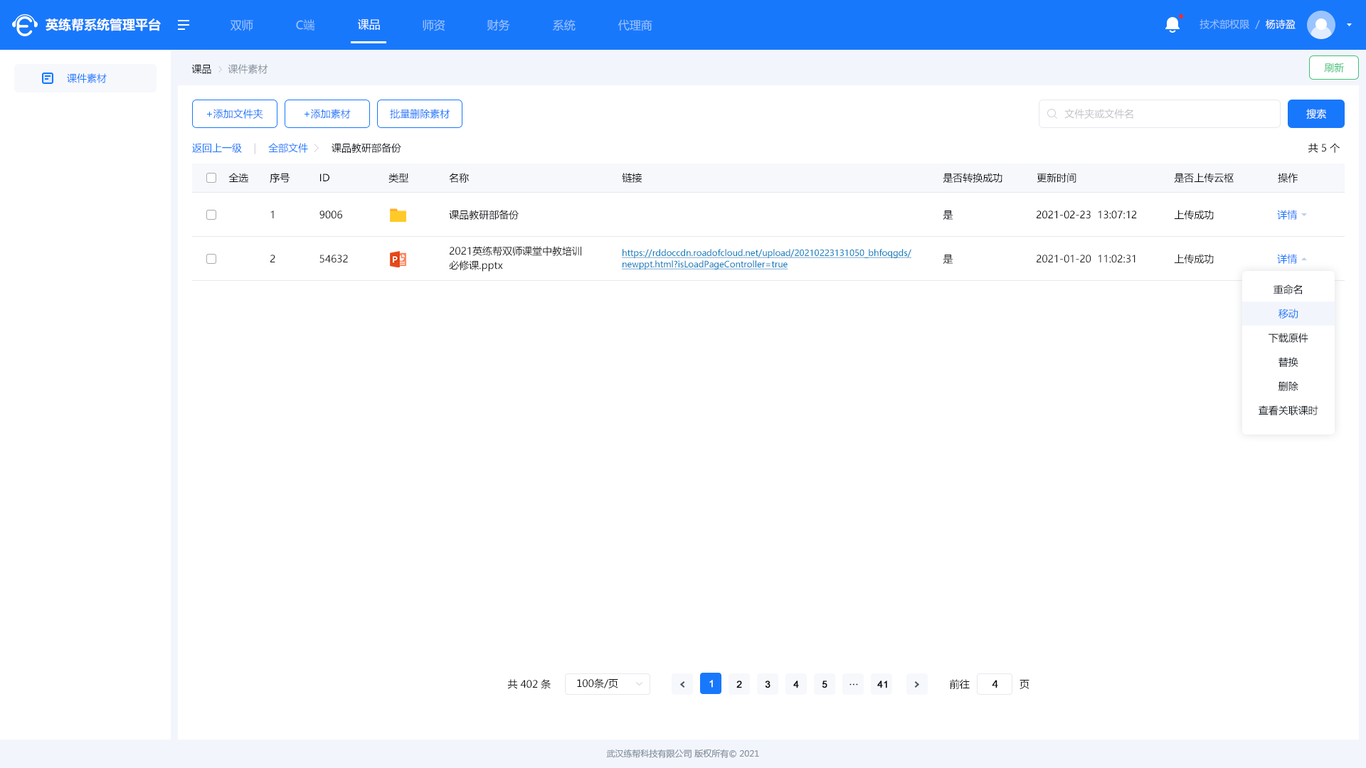Open the 师资 nav tab
The image size is (1366, 768).
tap(433, 25)
